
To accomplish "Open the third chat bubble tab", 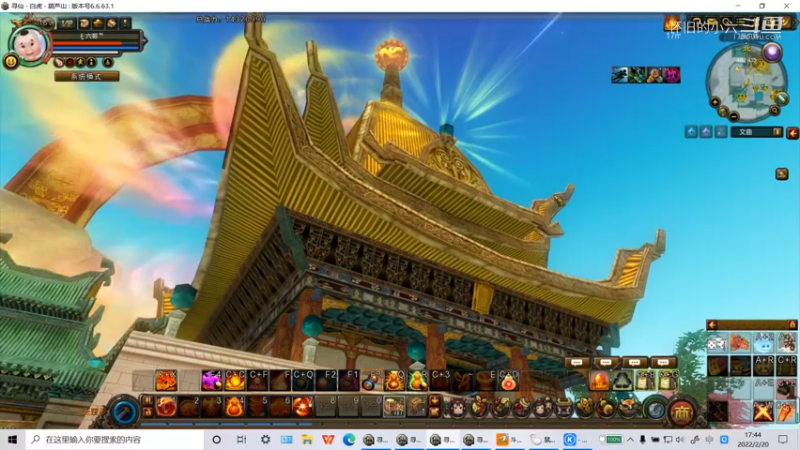I will tap(634, 362).
